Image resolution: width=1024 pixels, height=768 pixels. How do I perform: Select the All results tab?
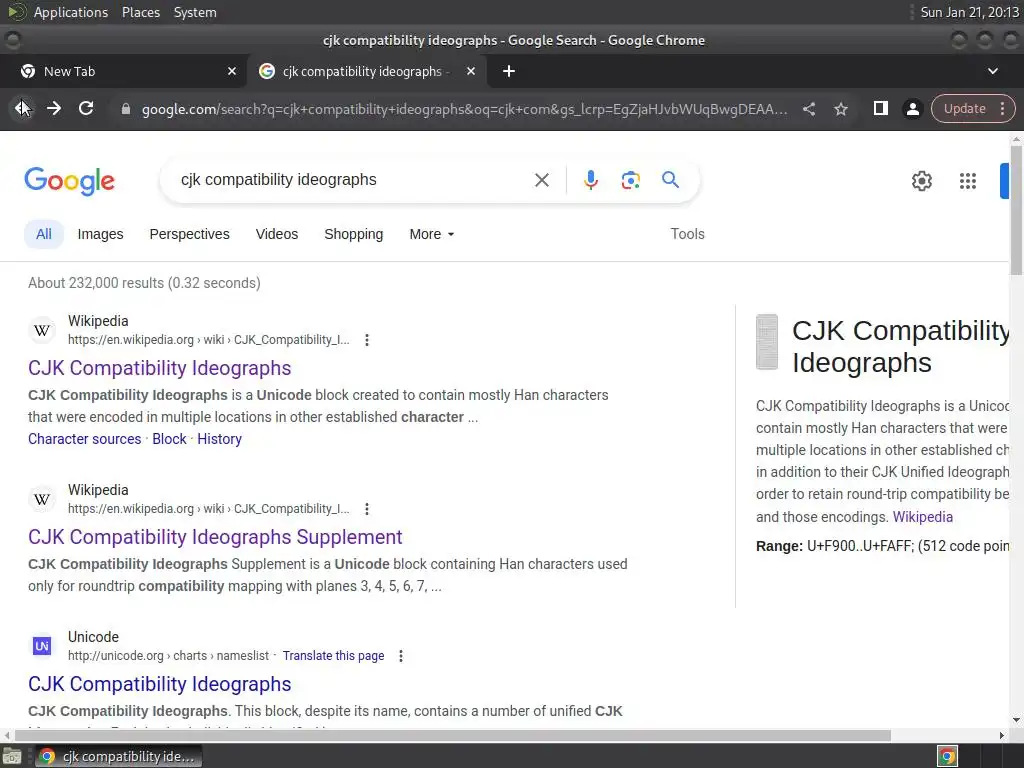(x=44, y=234)
